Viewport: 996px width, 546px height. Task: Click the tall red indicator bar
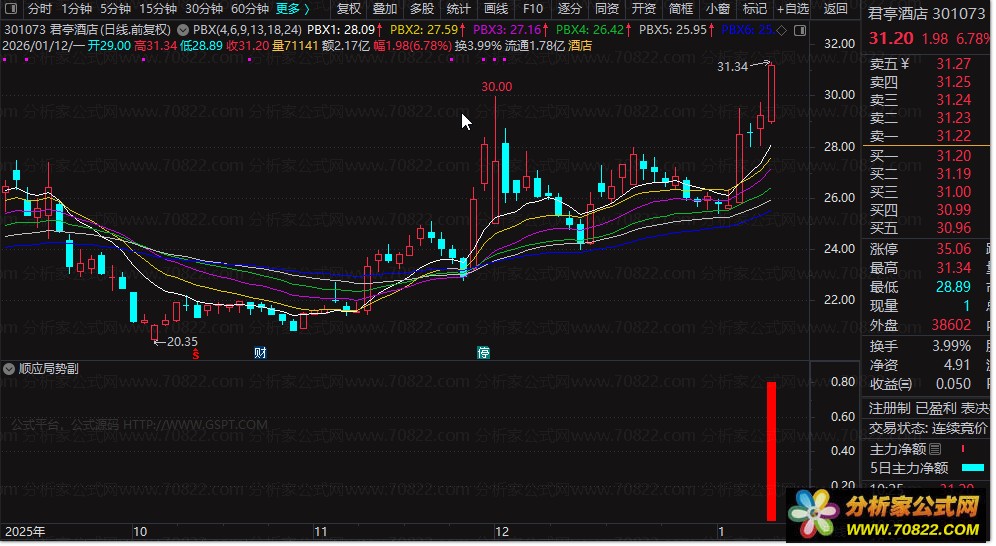771,451
